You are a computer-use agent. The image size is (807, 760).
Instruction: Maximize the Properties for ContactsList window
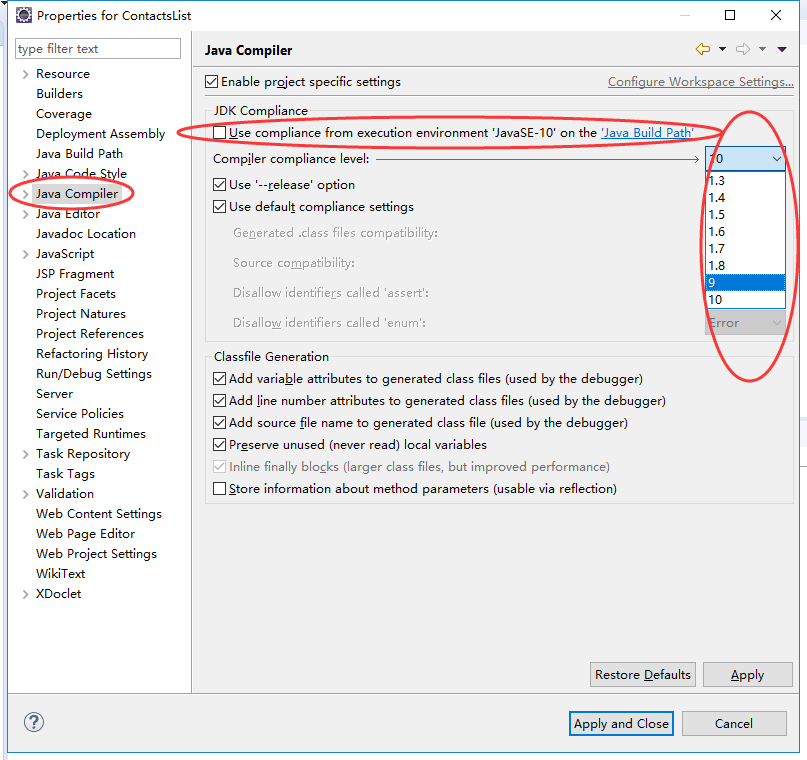click(x=730, y=15)
